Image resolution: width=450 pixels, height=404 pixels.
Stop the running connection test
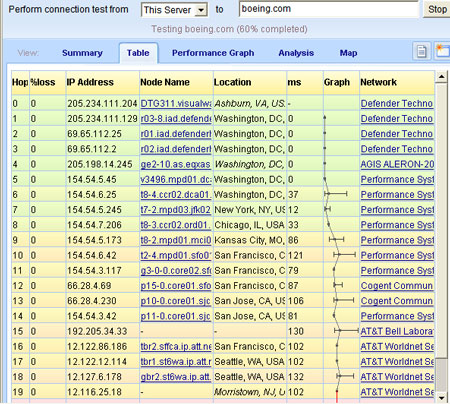coord(437,9)
